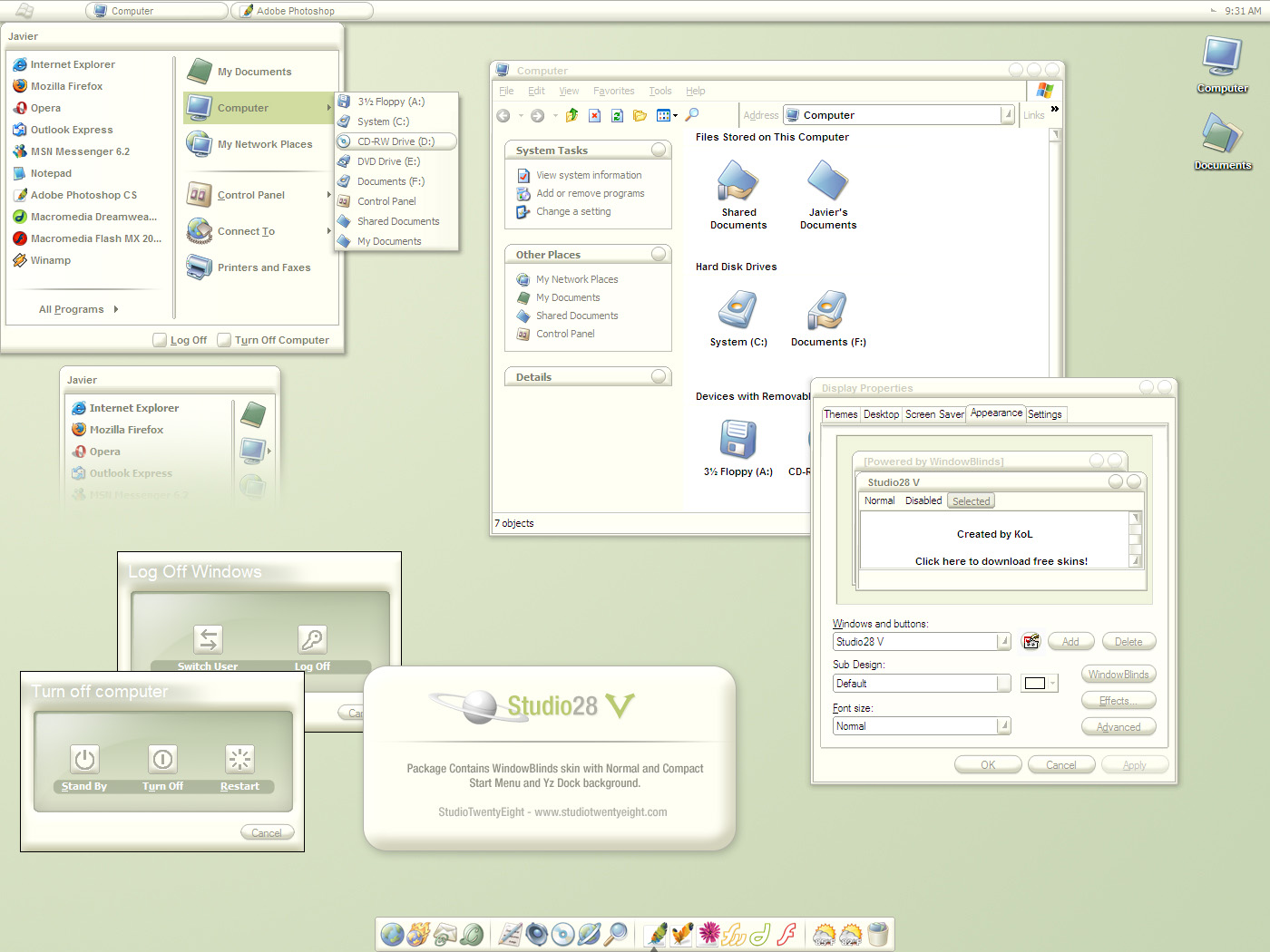The width and height of the screenshot is (1270, 952).
Task: Click the 'View system information' link
Action: tap(589, 175)
